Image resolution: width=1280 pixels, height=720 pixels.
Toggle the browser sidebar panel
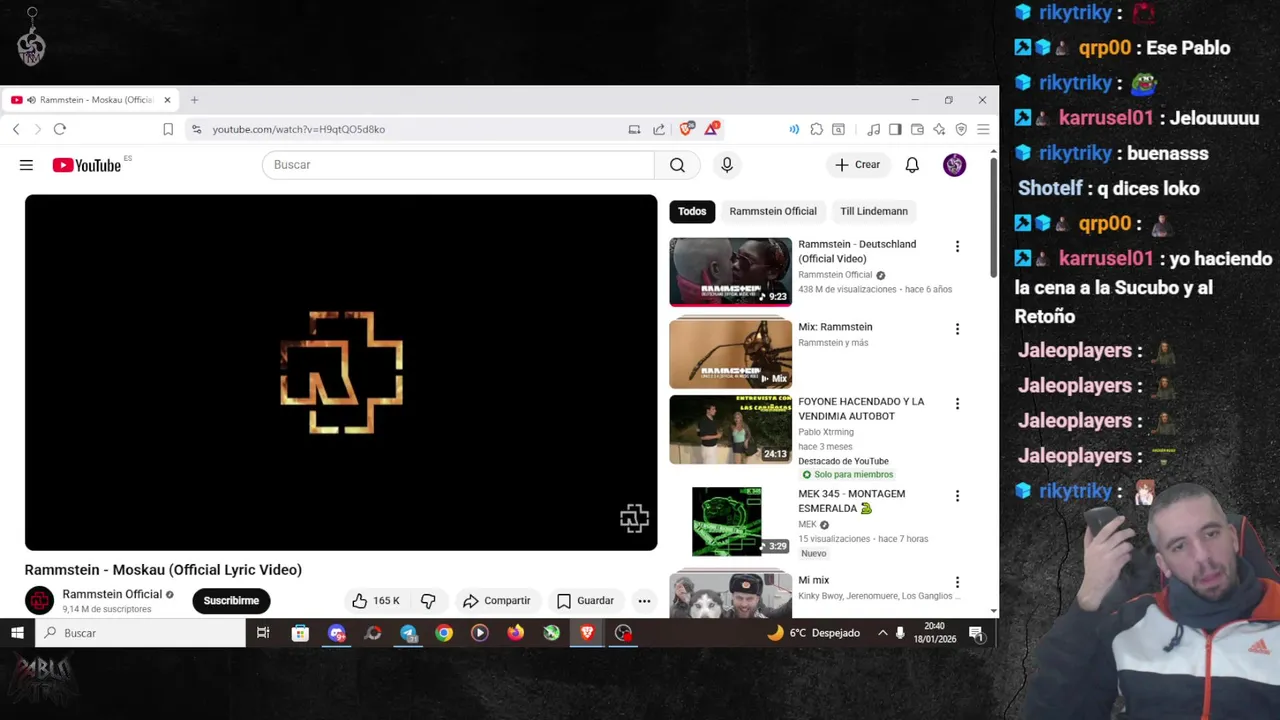click(895, 129)
